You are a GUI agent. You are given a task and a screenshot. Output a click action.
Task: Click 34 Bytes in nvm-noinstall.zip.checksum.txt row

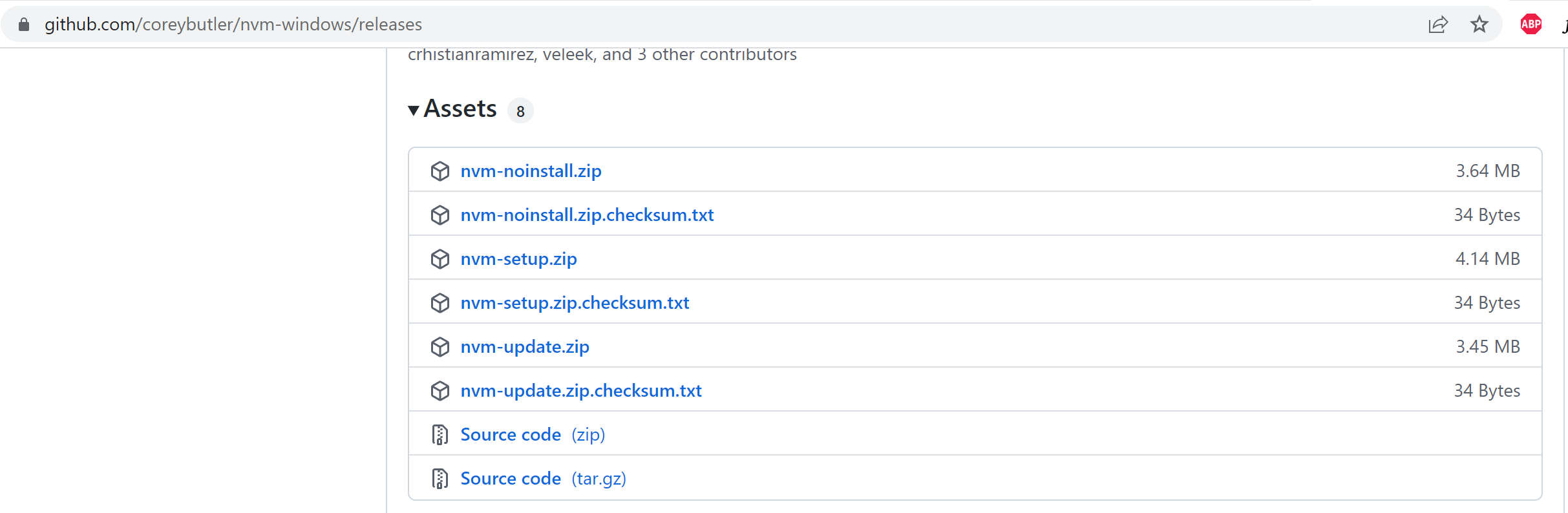point(1487,215)
